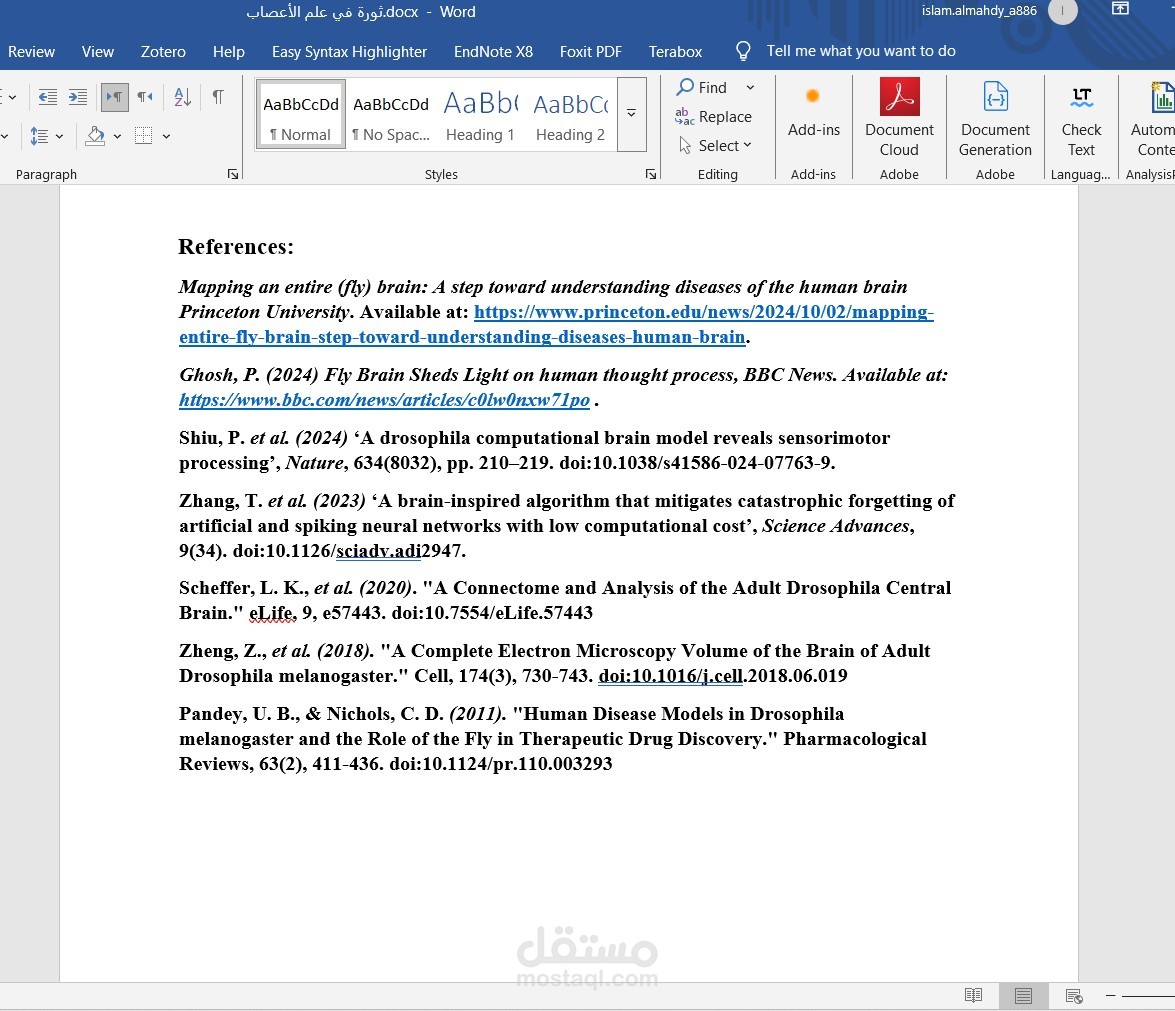Expand the Styles gallery
This screenshot has height=1011, width=1175.
click(x=632, y=114)
